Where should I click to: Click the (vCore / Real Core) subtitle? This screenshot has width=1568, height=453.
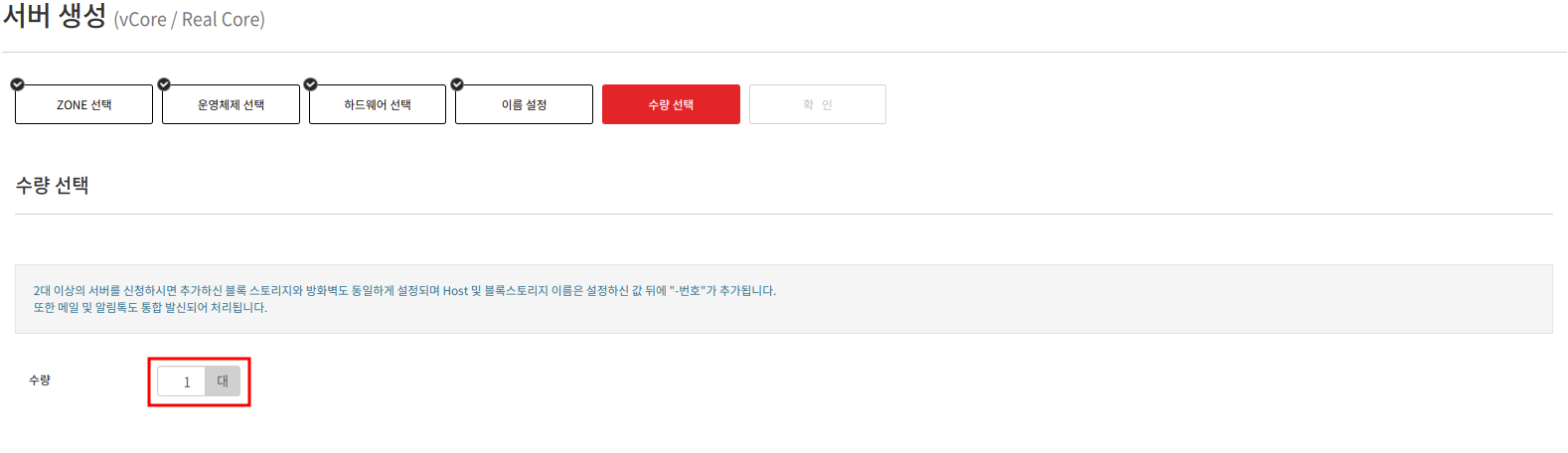(190, 20)
